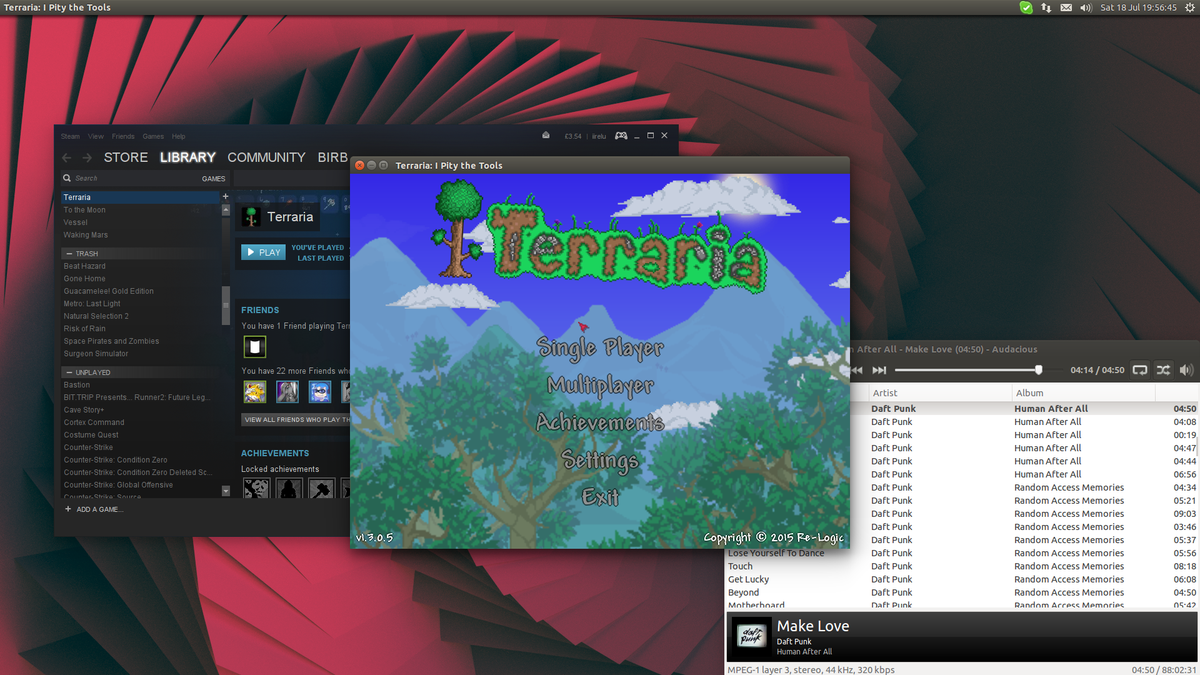Viewport: 1200px width, 675px height.
Task: Go forward with Steam's forward arrow
Action: pos(87,157)
